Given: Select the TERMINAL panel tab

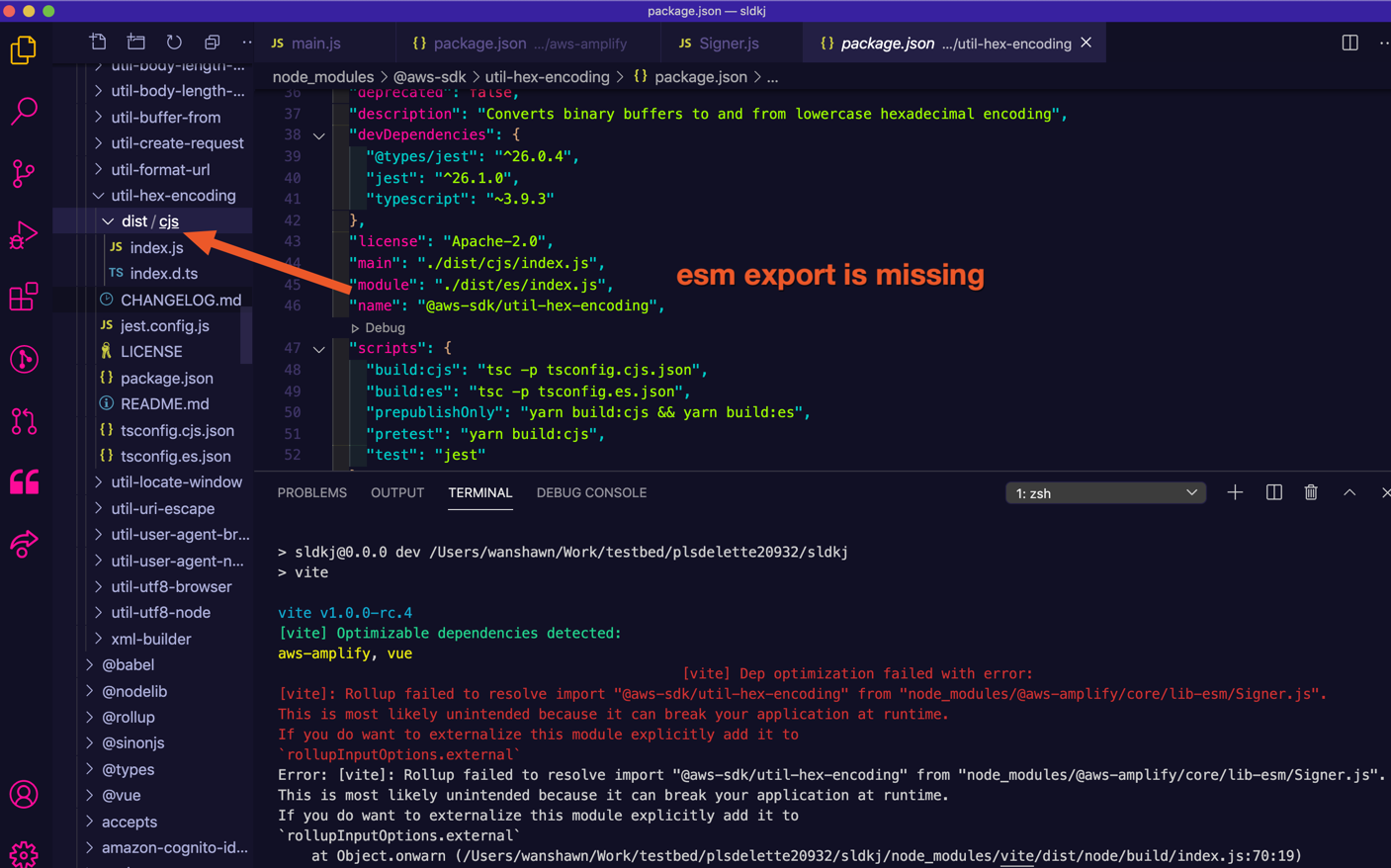Looking at the screenshot, I should pyautogui.click(x=479, y=492).
